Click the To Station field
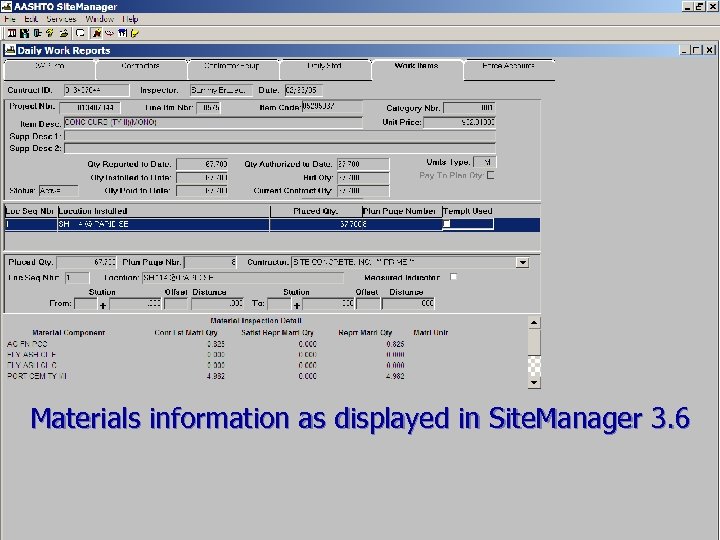720x540 pixels. [x=279, y=304]
